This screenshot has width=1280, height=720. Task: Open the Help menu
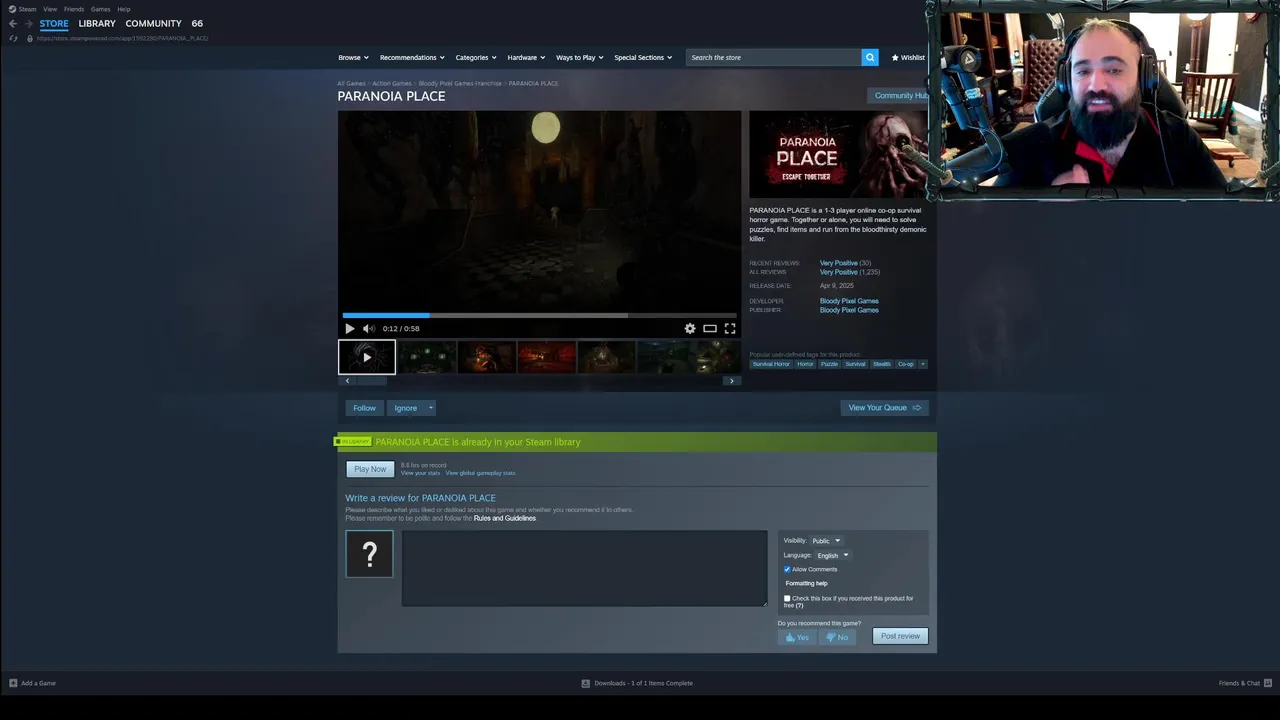tap(124, 9)
